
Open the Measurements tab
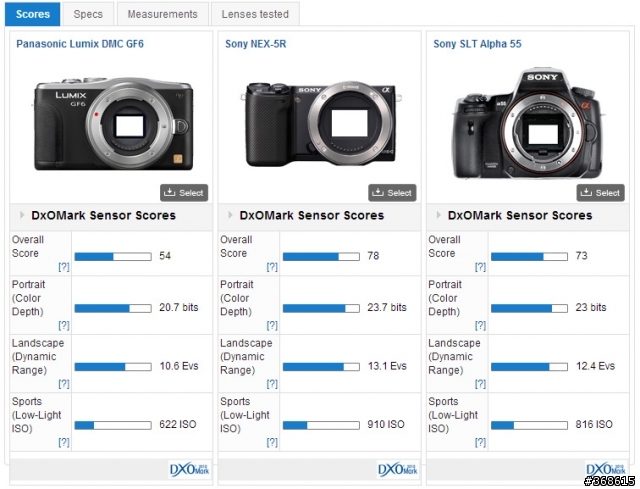pyautogui.click(x=162, y=14)
